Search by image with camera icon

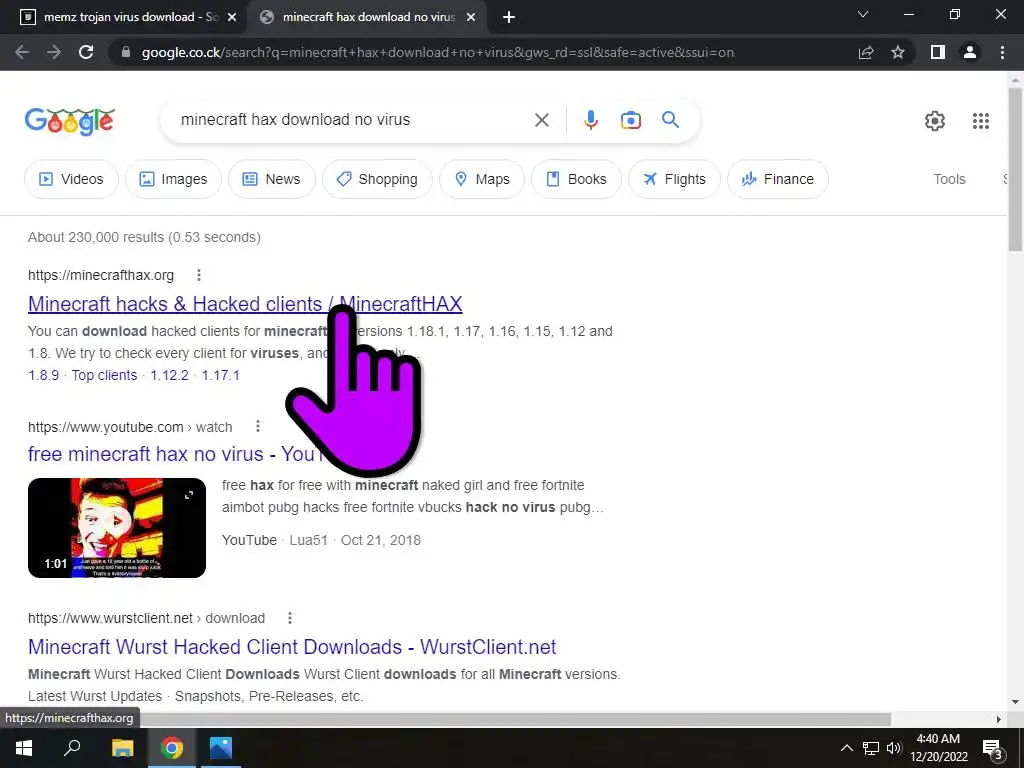(x=630, y=120)
